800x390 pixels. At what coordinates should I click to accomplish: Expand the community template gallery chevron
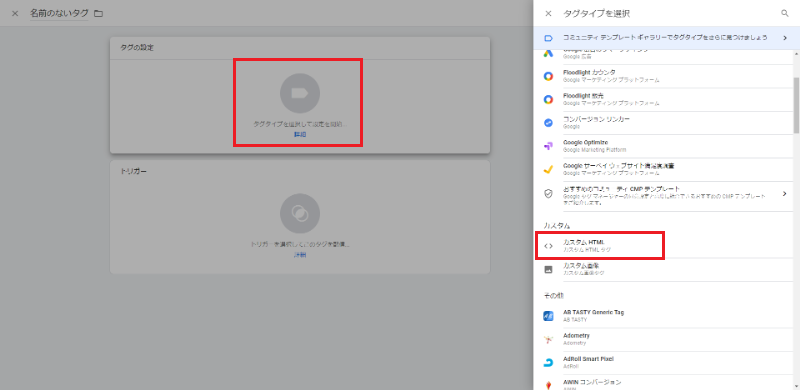click(x=785, y=38)
